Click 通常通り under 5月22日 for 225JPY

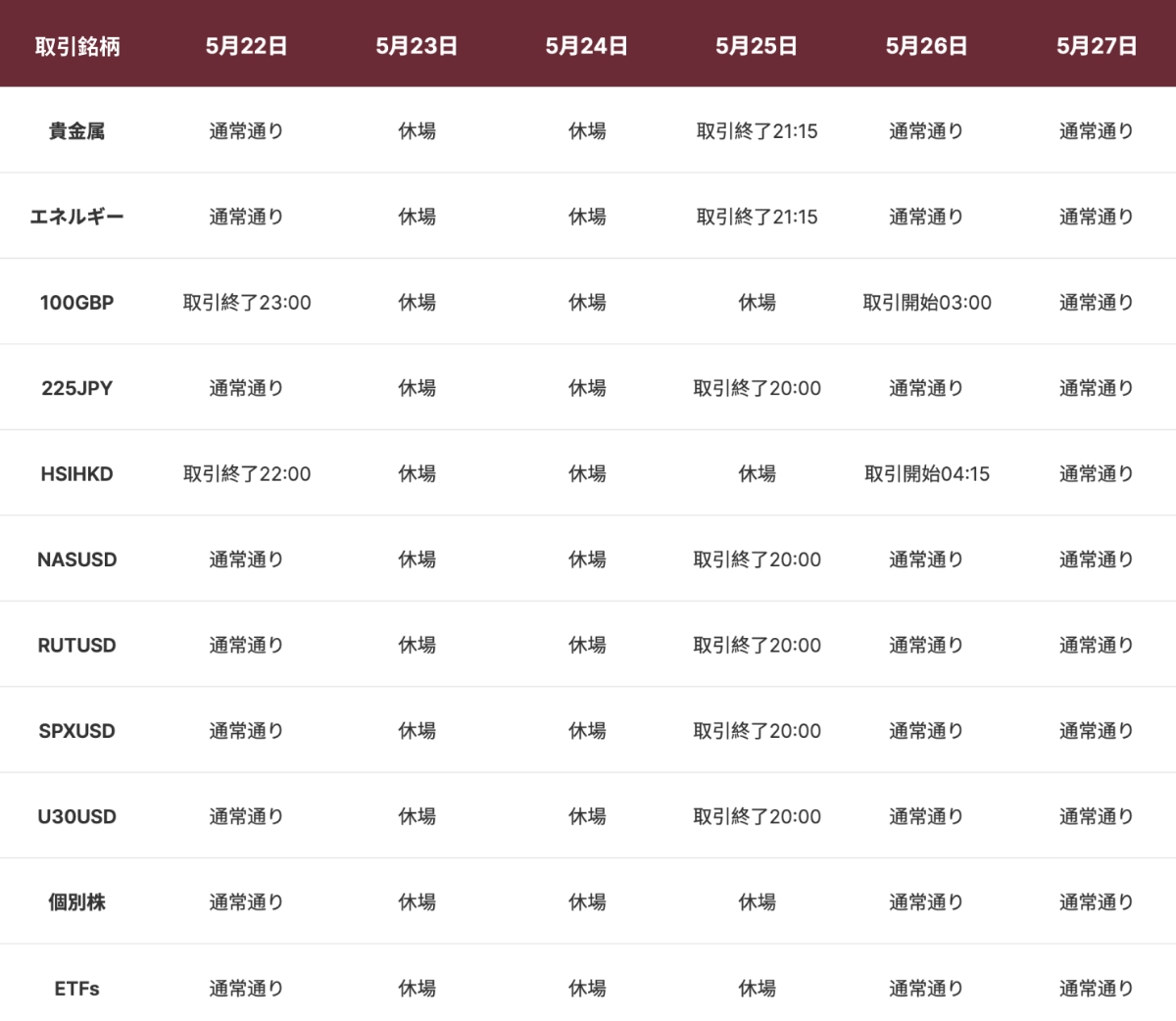pos(247,388)
